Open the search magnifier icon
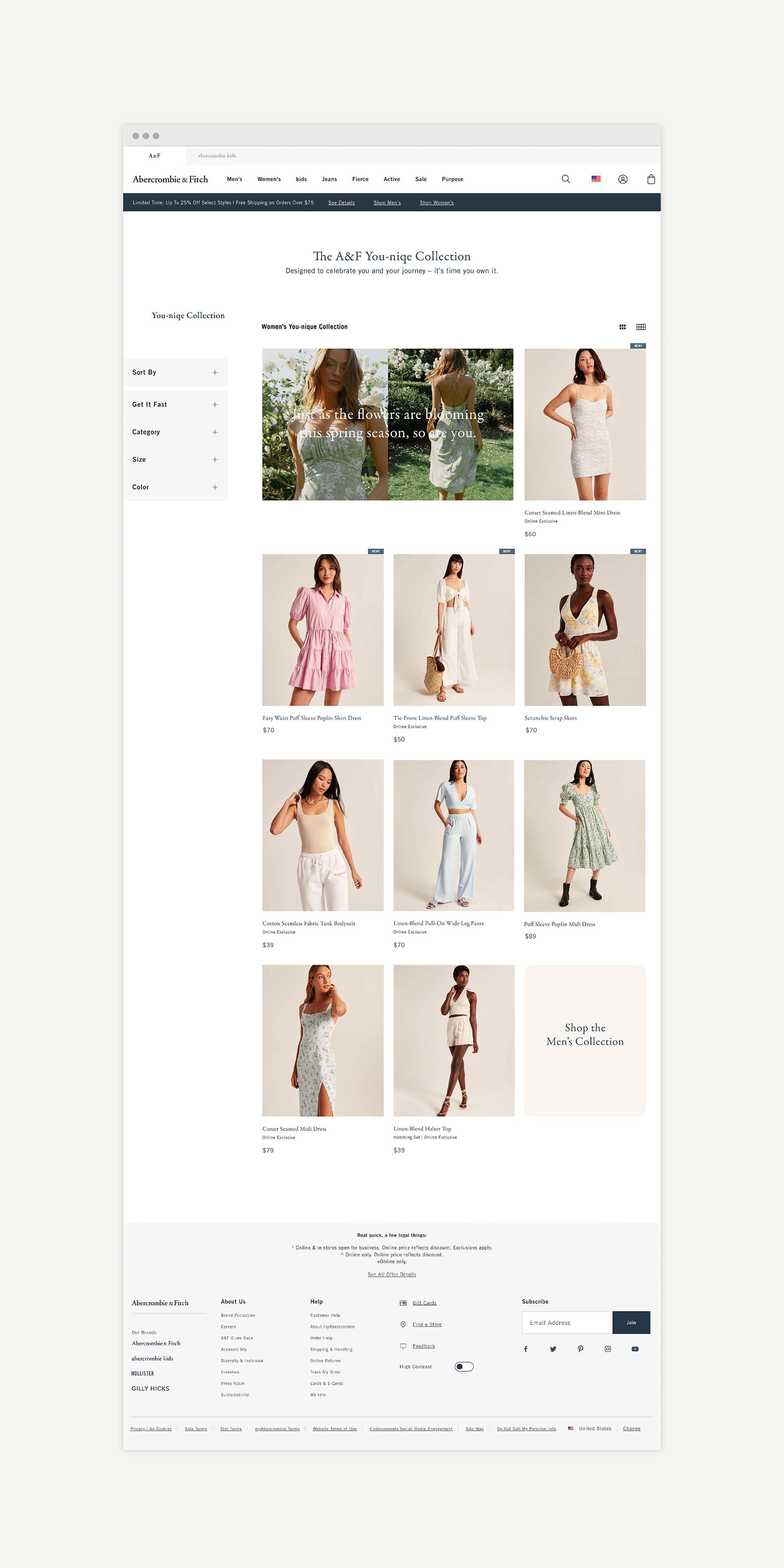 566,179
